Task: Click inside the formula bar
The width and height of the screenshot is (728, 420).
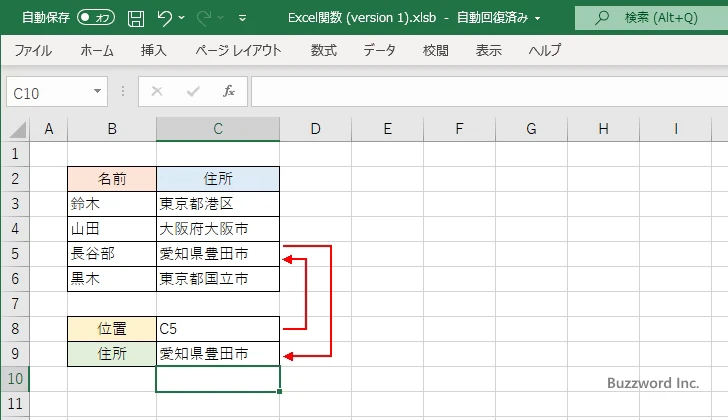Action: coord(490,92)
